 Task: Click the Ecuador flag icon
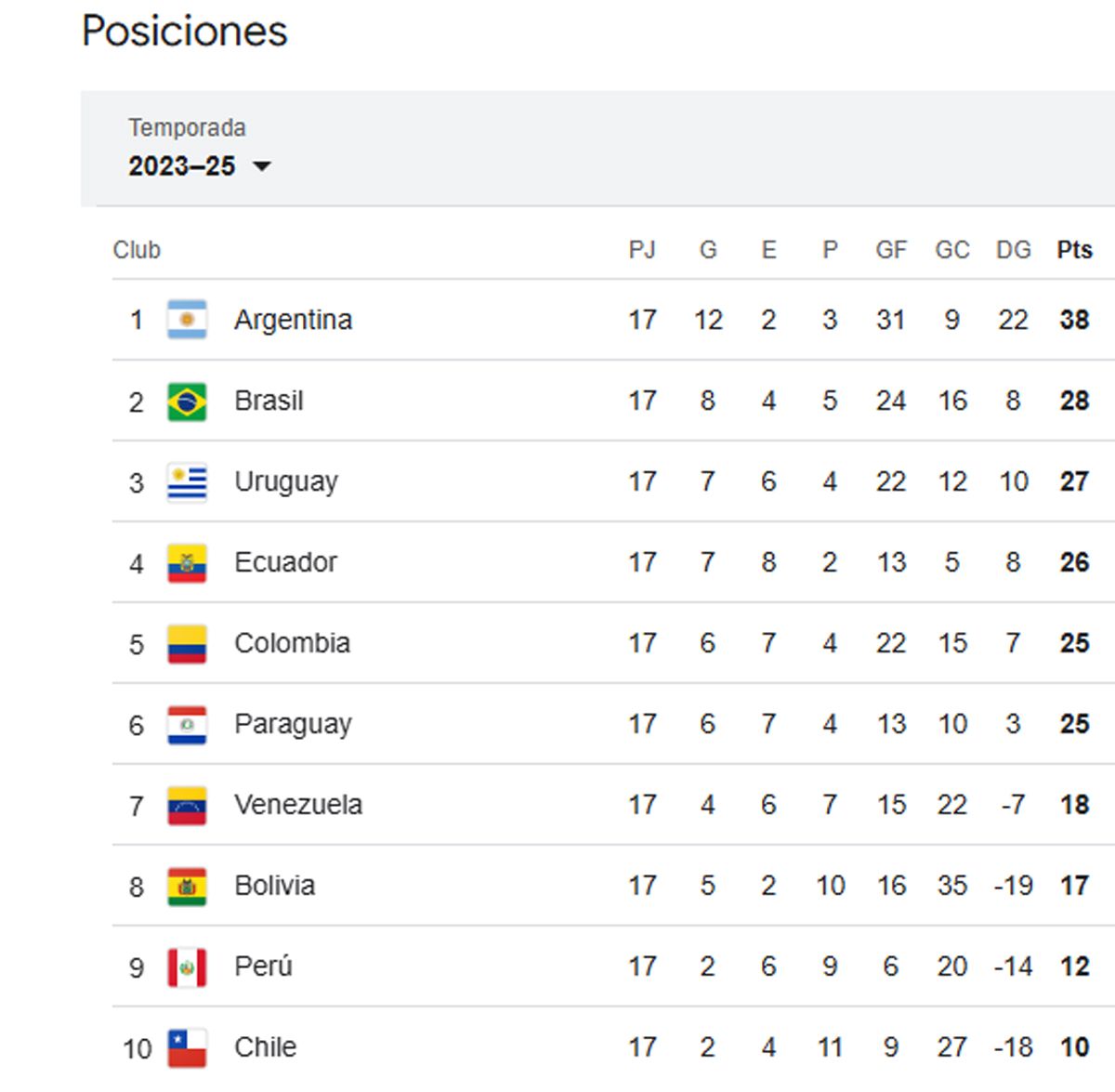coord(187,563)
